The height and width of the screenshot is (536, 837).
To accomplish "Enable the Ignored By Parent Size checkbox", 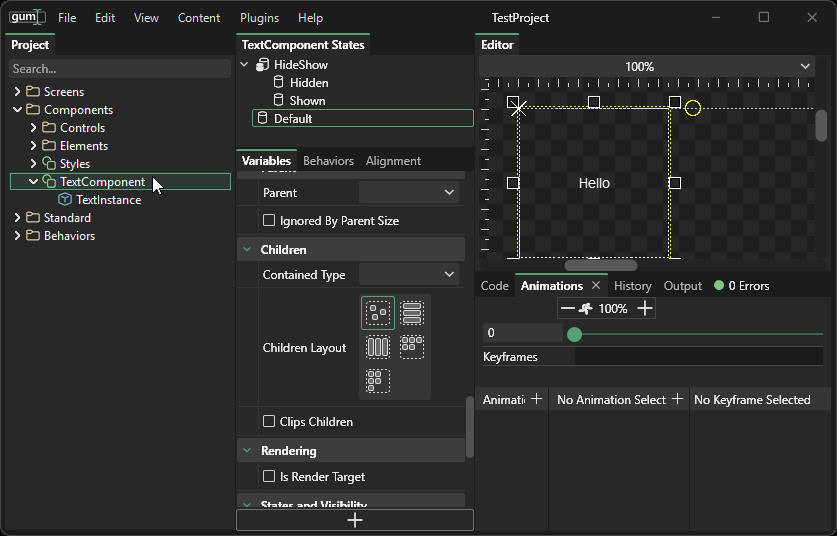I will point(269,221).
